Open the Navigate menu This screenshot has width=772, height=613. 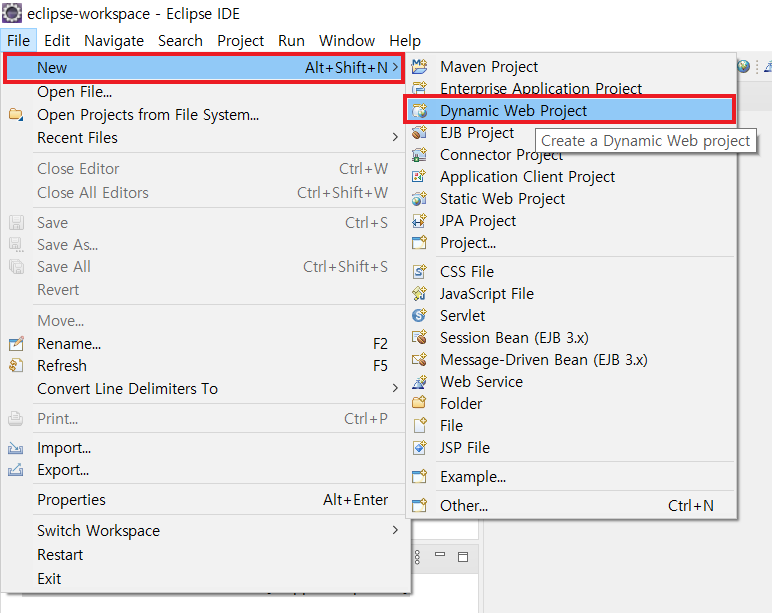click(114, 40)
